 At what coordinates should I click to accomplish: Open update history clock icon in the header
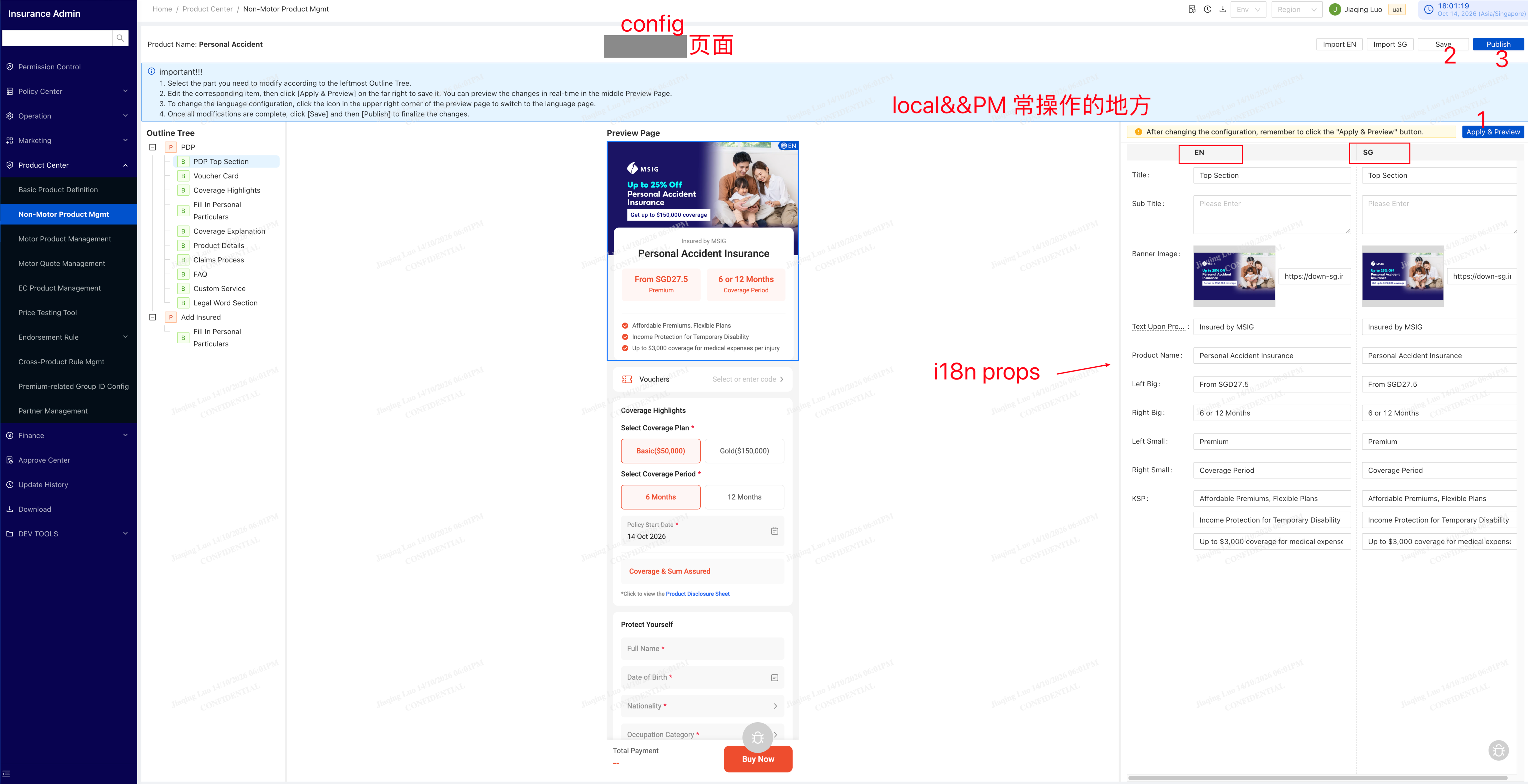(1207, 9)
